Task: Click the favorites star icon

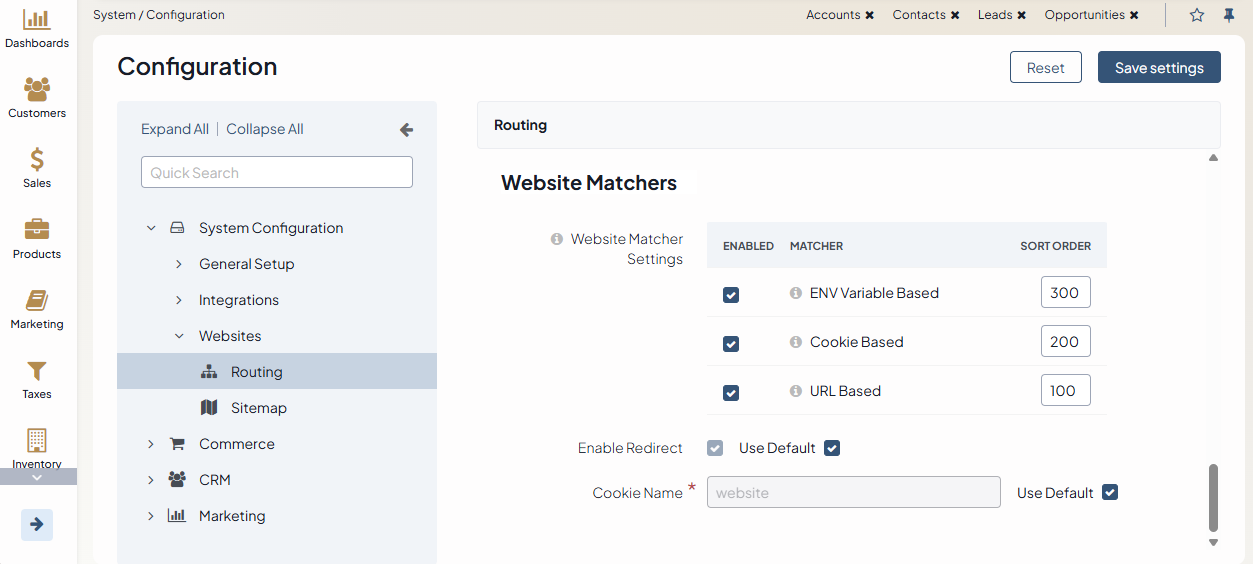Action: tap(1197, 15)
